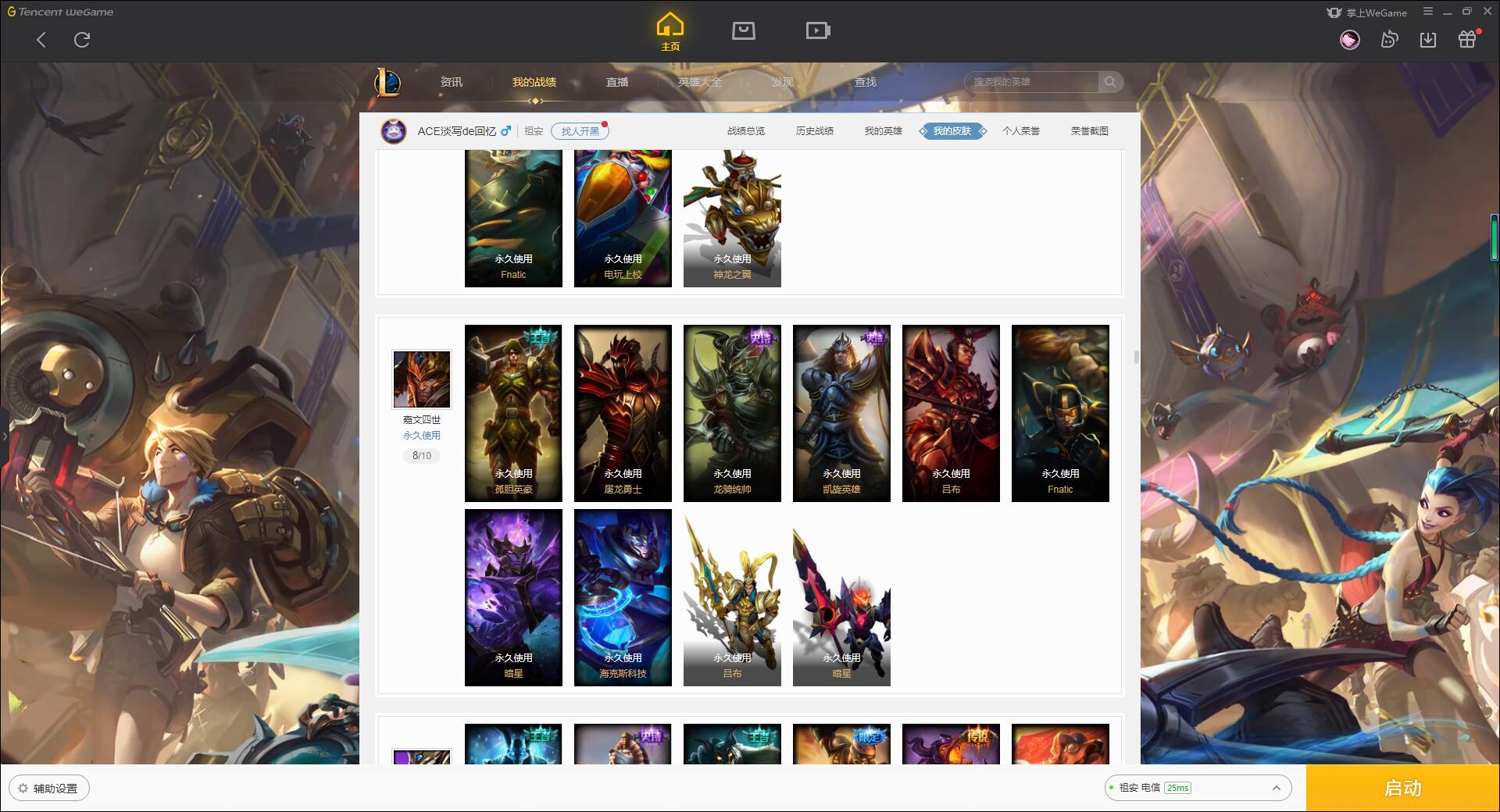Viewport: 1500px width, 812px height.
Task: Select 我的皮肤 sub-tab
Action: (952, 131)
